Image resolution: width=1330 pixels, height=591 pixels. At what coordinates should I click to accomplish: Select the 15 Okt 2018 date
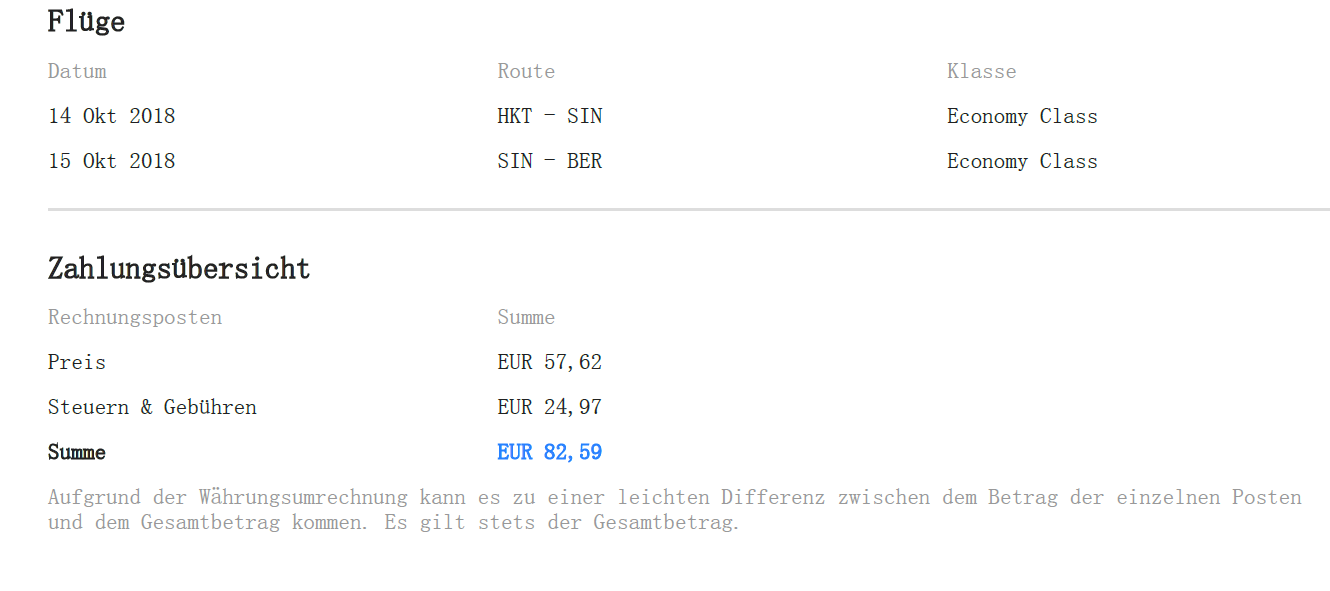112,161
